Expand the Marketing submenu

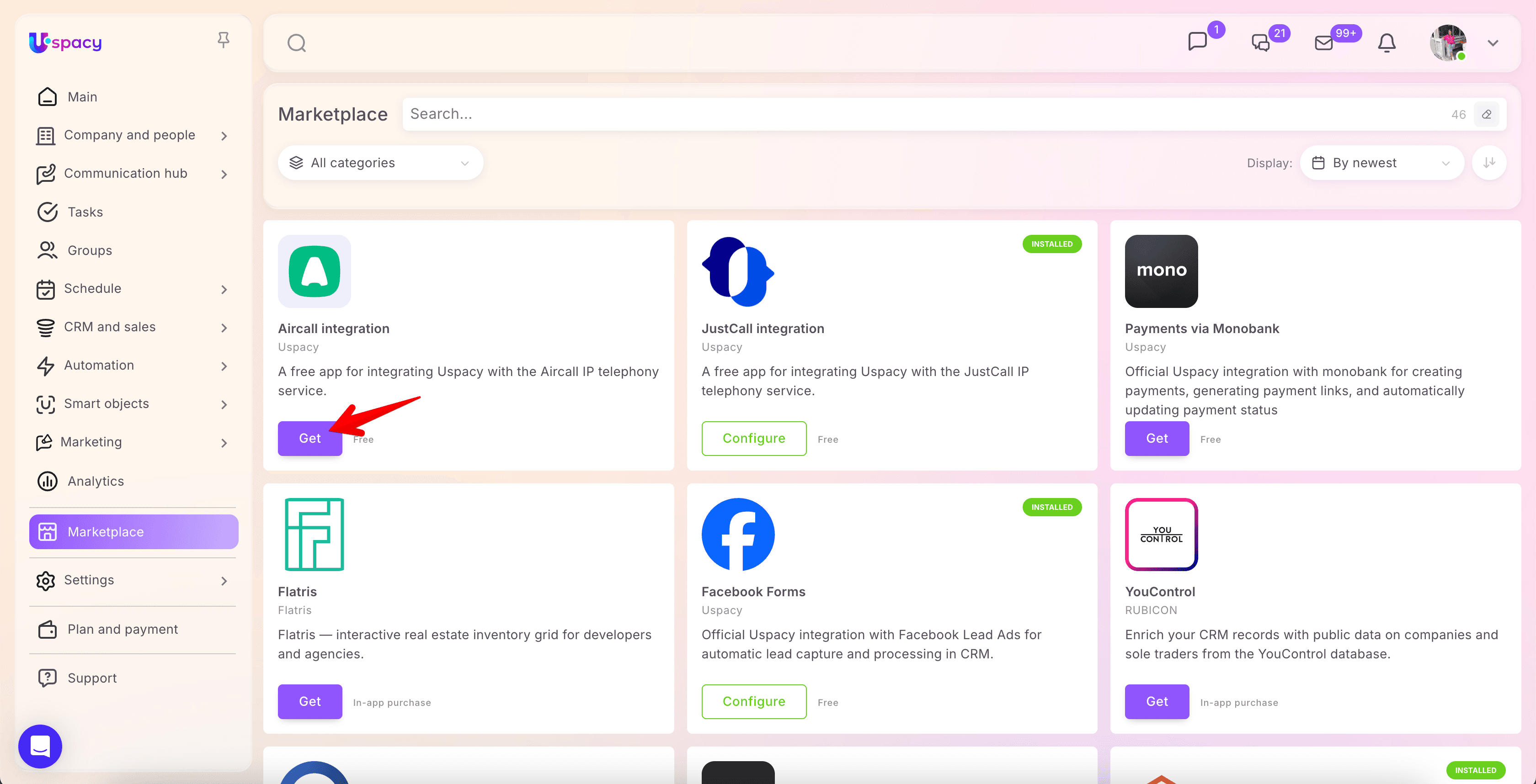[x=224, y=443]
